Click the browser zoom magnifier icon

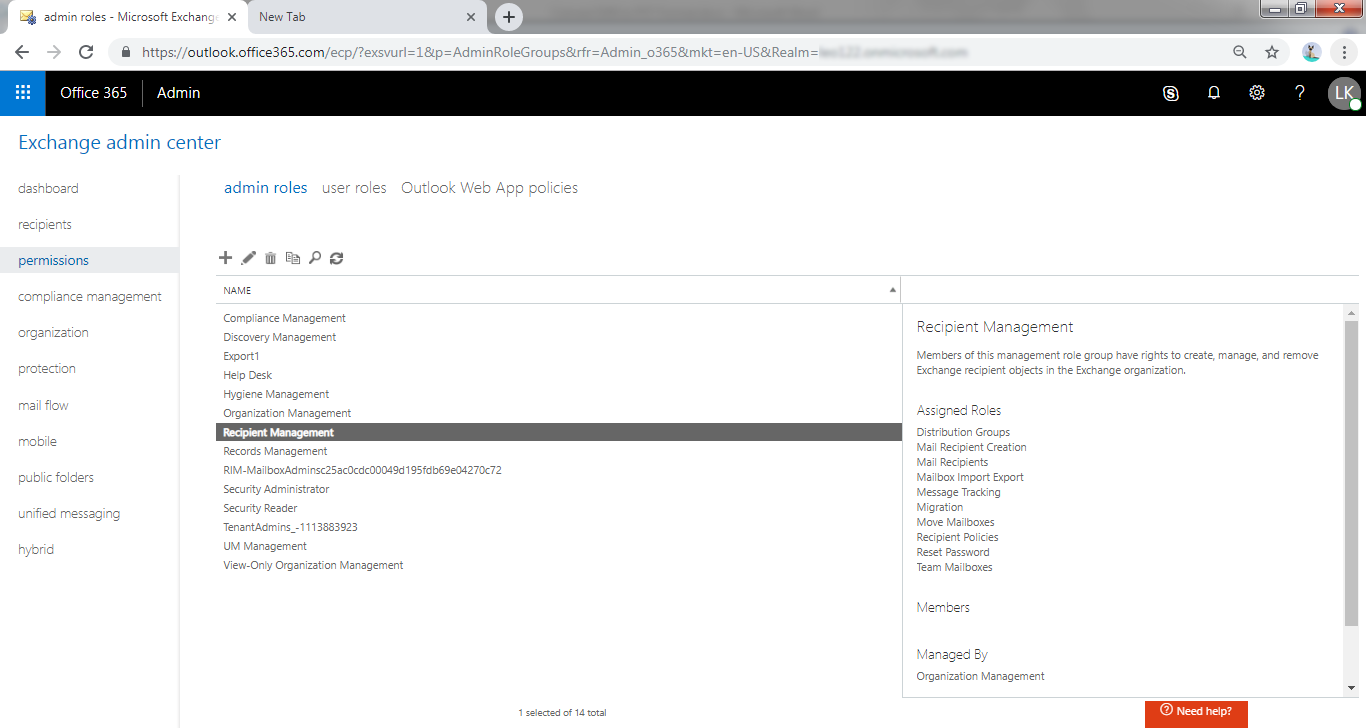pos(1240,52)
